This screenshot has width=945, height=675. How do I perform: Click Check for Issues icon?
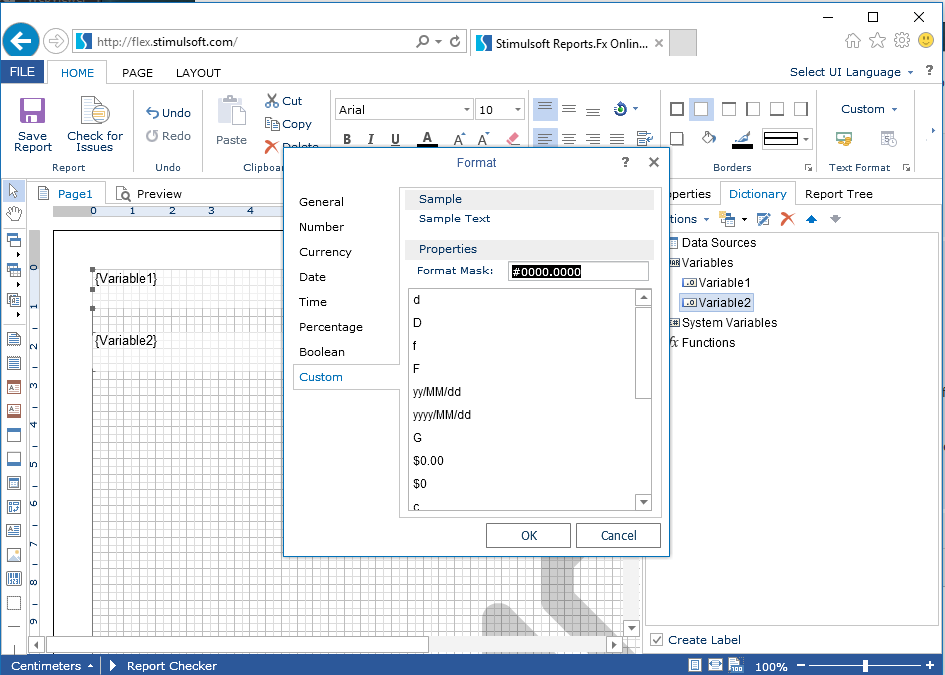point(95,112)
